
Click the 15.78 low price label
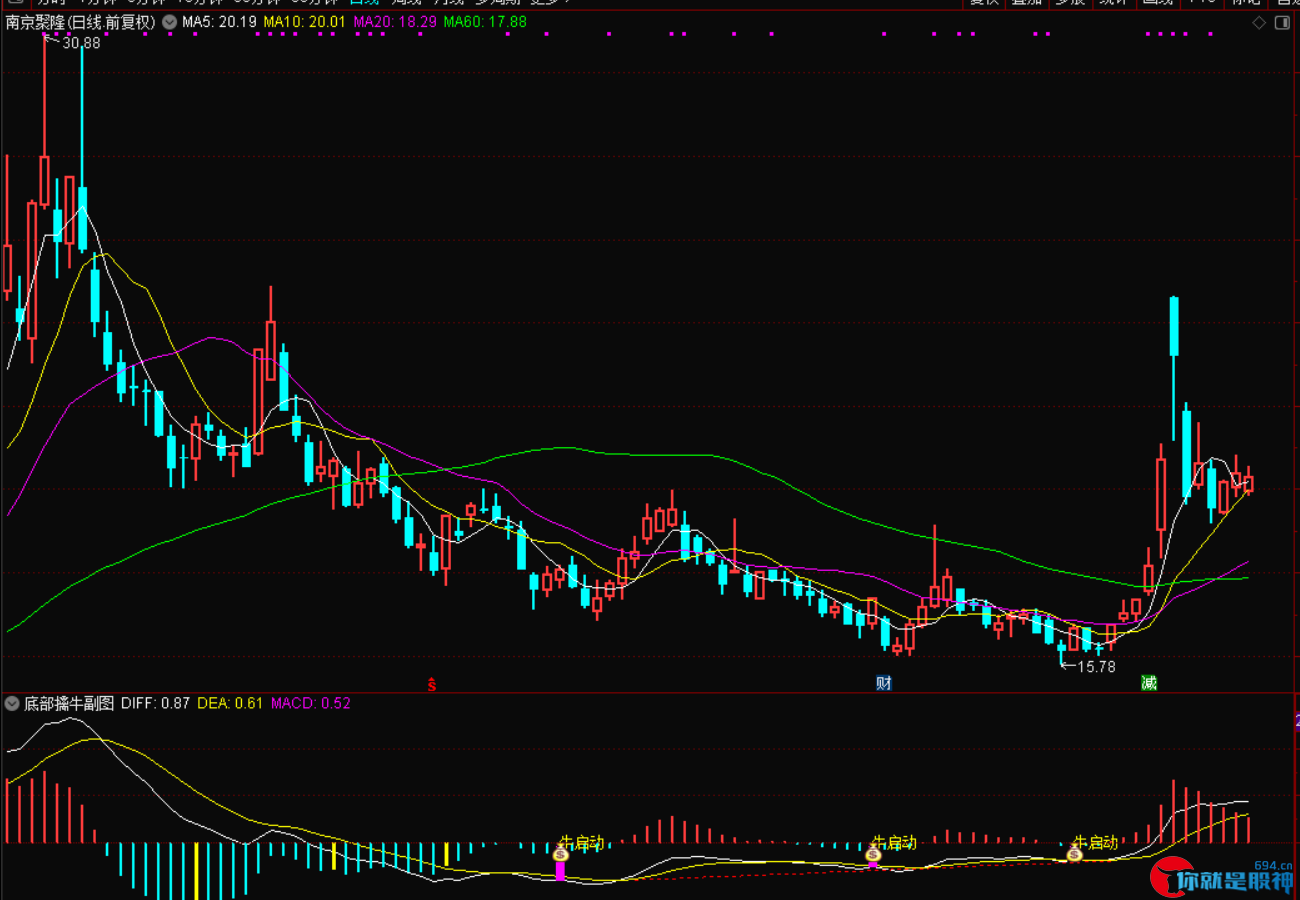tap(1096, 666)
